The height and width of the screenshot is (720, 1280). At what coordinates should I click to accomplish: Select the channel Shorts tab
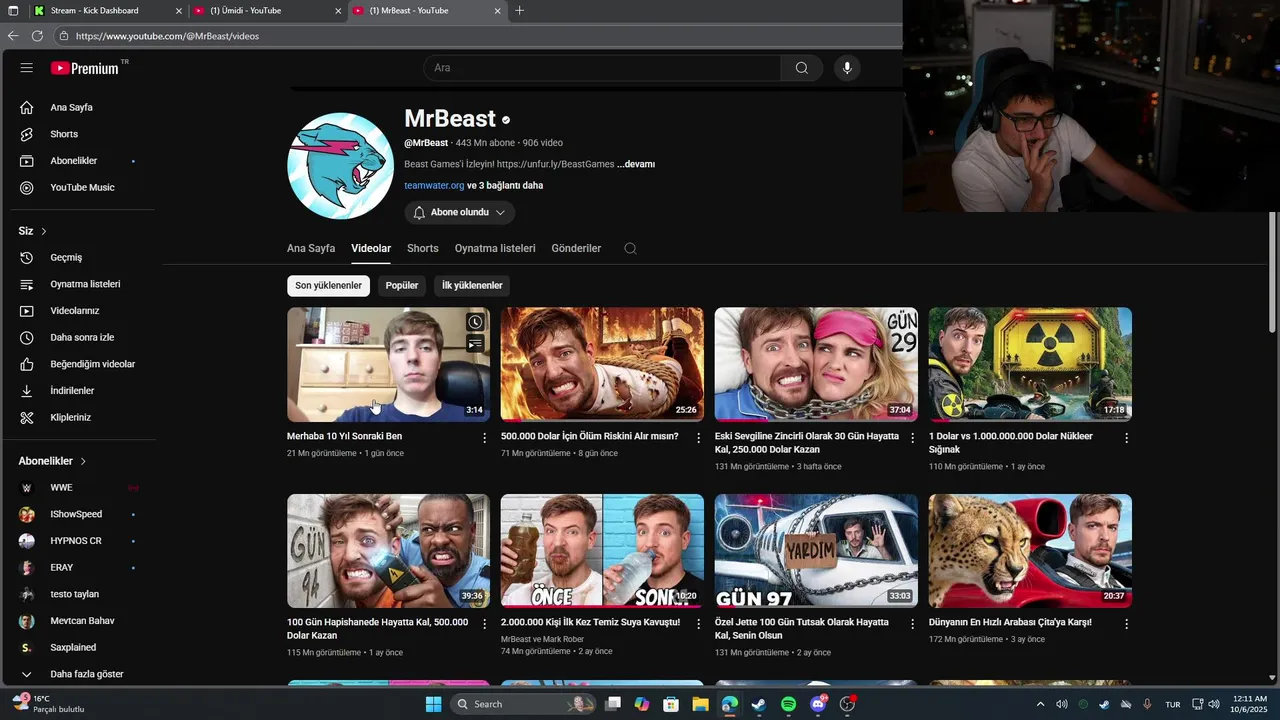423,248
